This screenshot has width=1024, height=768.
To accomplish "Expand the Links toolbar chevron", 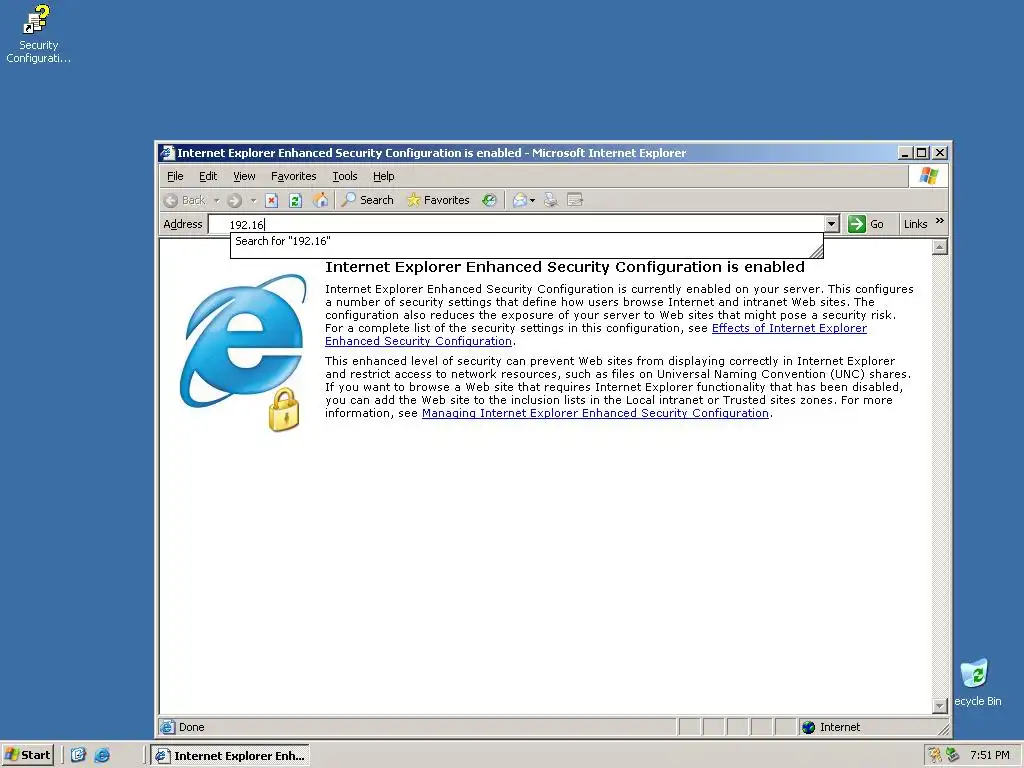I will coord(940,221).
